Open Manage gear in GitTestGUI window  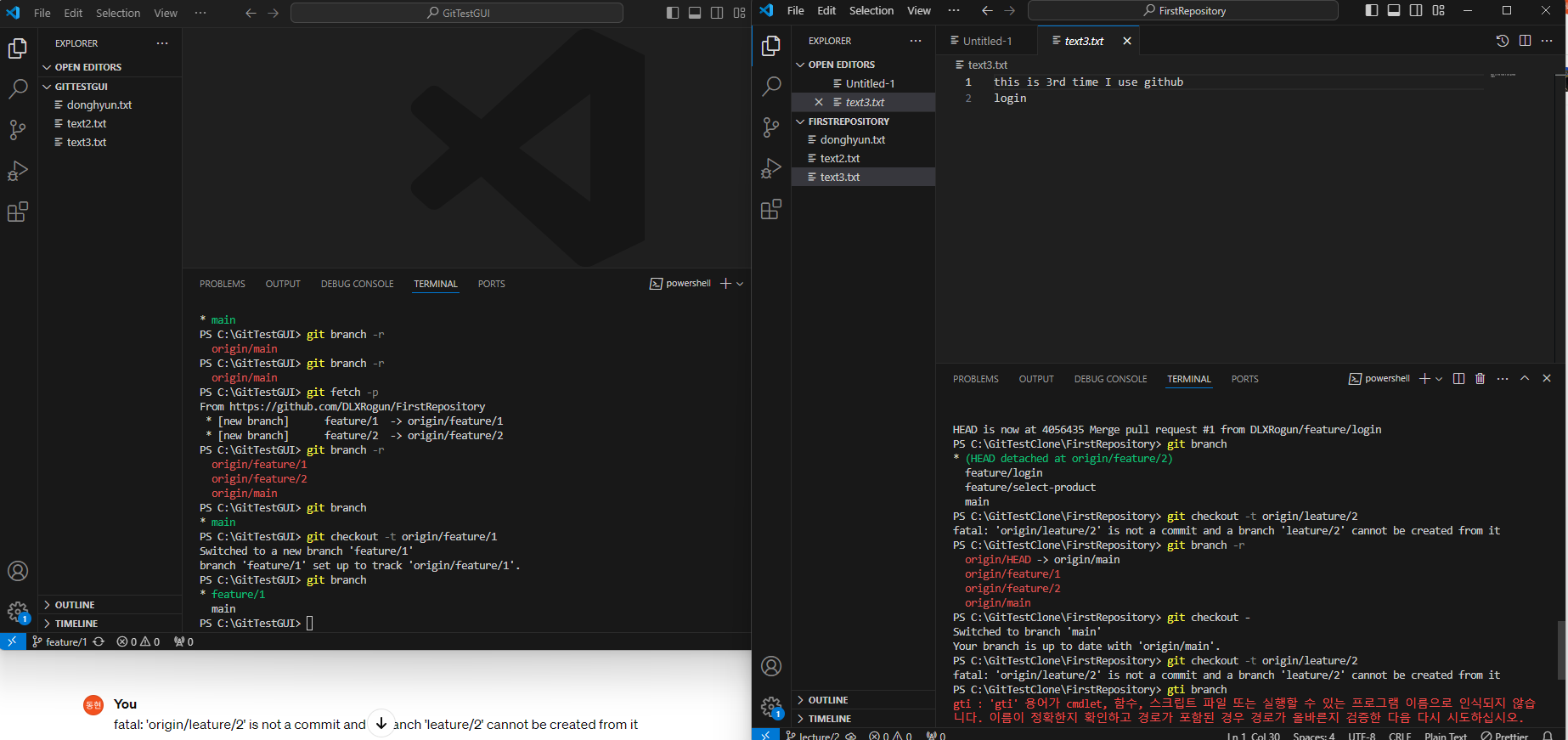pyautogui.click(x=18, y=612)
